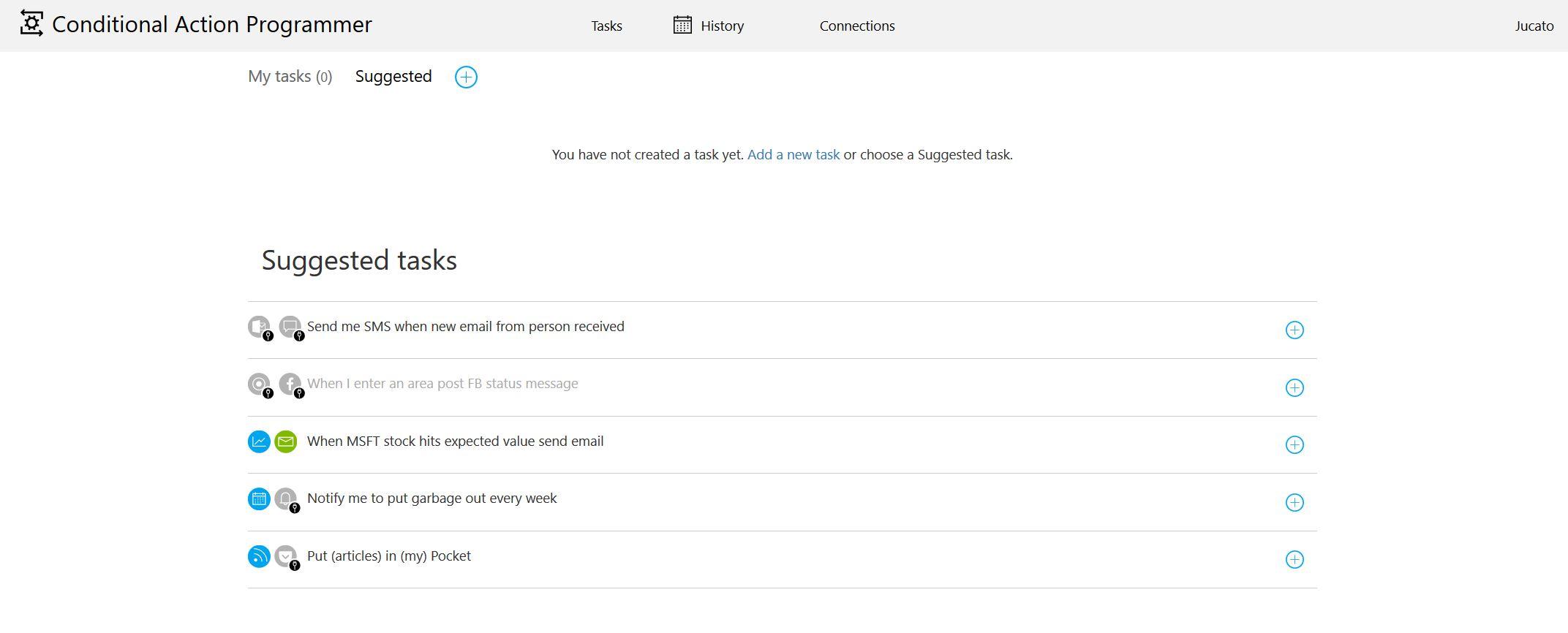Click the blue stock chart icon
Image resolution: width=1568 pixels, height=633 pixels.
[x=259, y=441]
